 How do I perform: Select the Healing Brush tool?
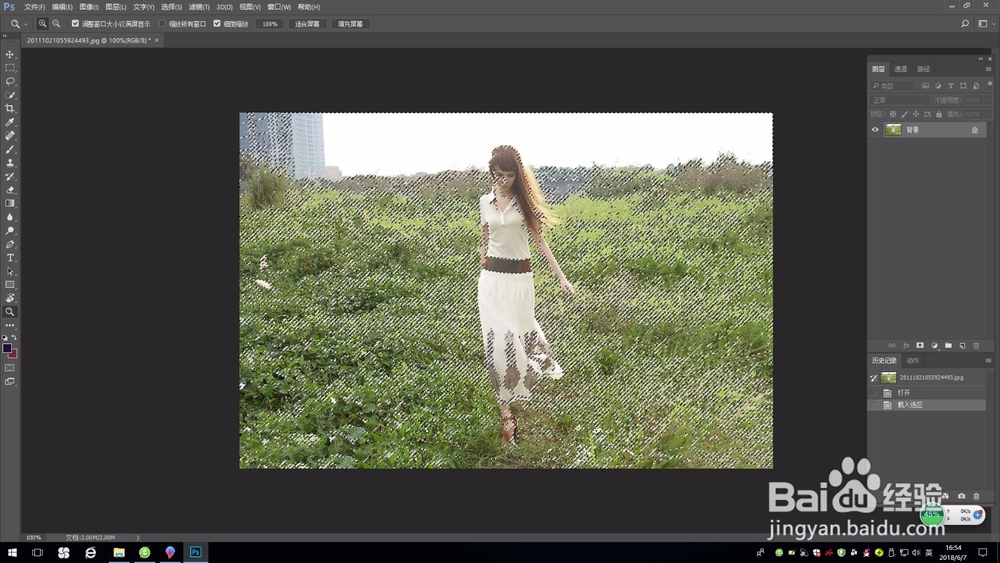(x=10, y=135)
